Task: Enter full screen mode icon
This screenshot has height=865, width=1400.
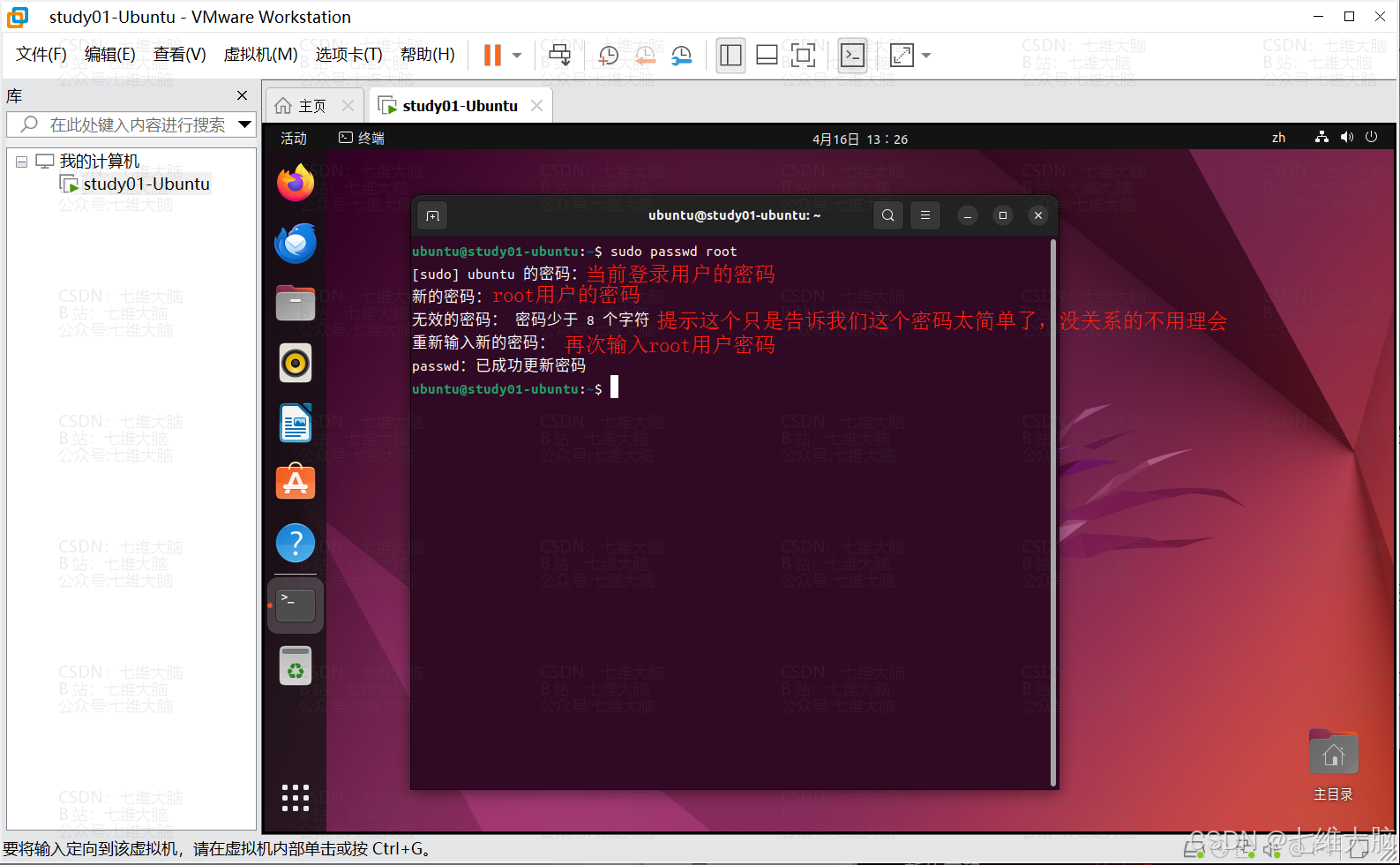Action: point(803,55)
